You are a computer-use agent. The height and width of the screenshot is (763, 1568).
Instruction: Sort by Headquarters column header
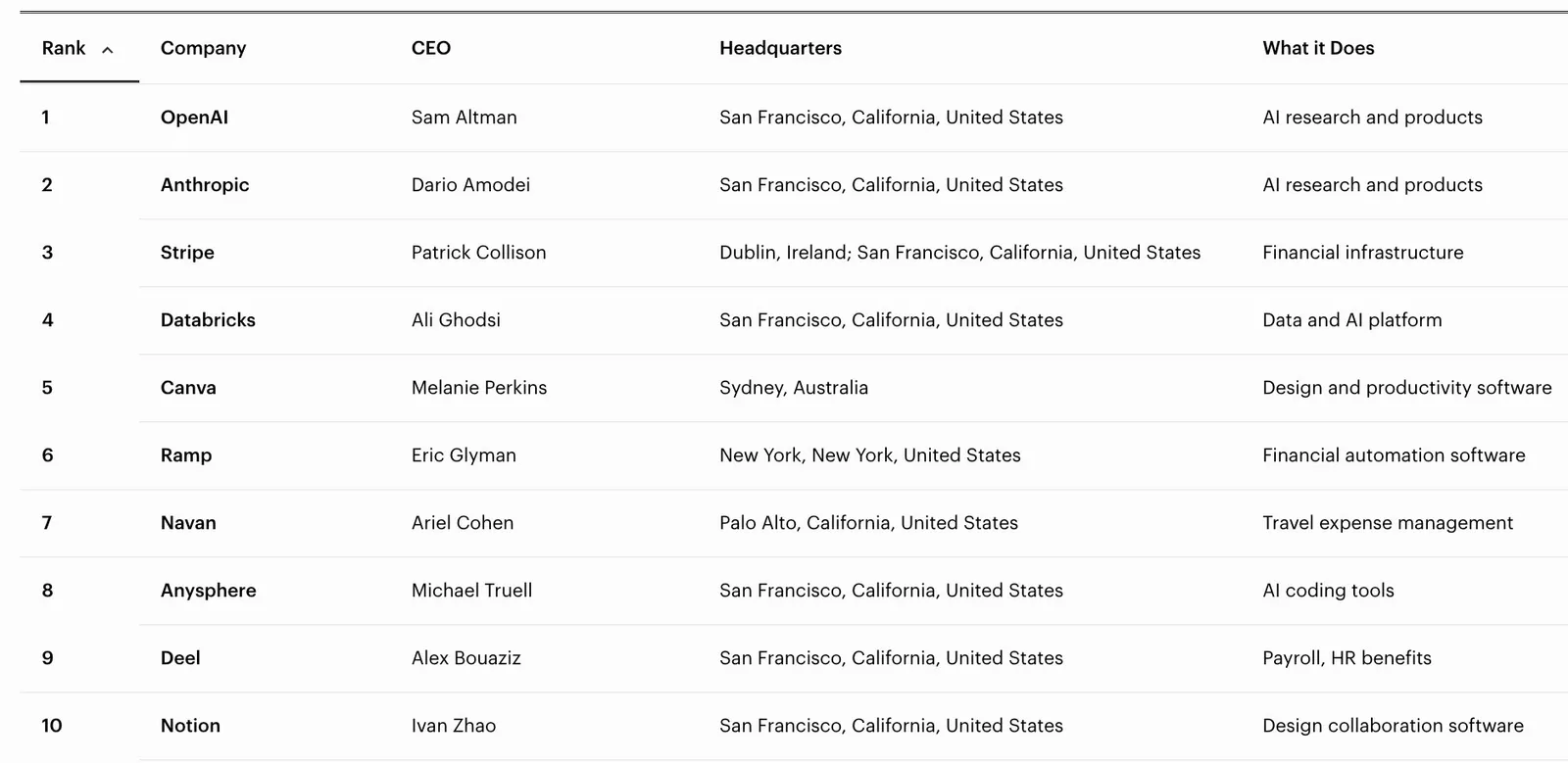click(x=780, y=48)
